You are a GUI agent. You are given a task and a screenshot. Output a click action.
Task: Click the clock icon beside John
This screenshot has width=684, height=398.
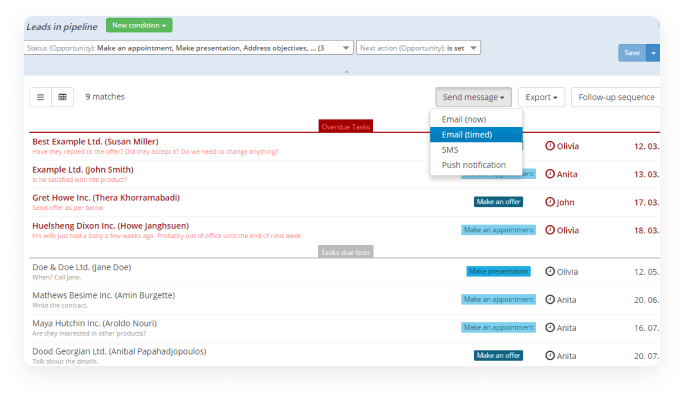click(x=550, y=202)
